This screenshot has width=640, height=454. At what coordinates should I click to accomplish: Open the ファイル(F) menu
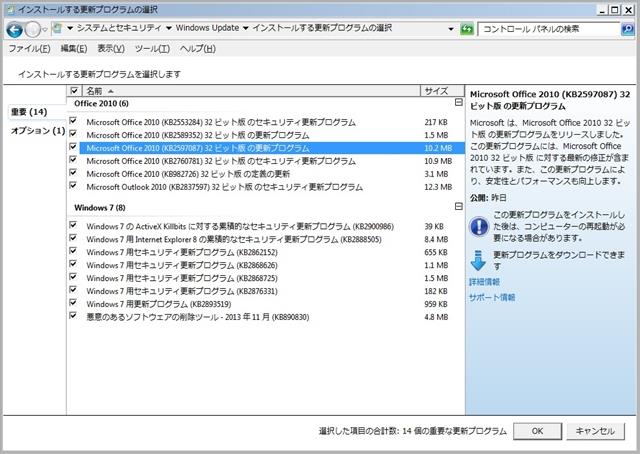29,49
